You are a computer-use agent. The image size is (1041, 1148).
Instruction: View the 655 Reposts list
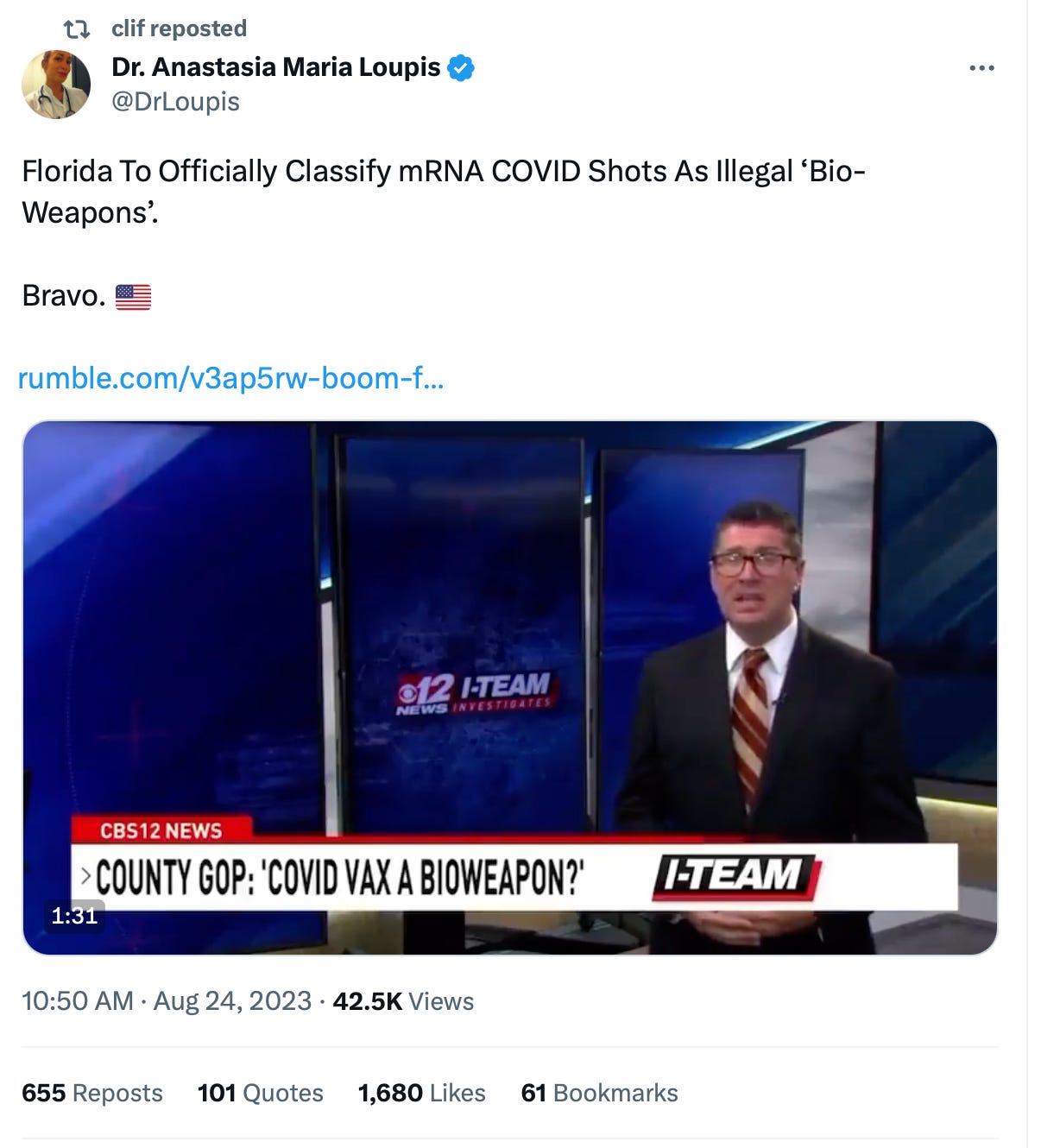(92, 1093)
